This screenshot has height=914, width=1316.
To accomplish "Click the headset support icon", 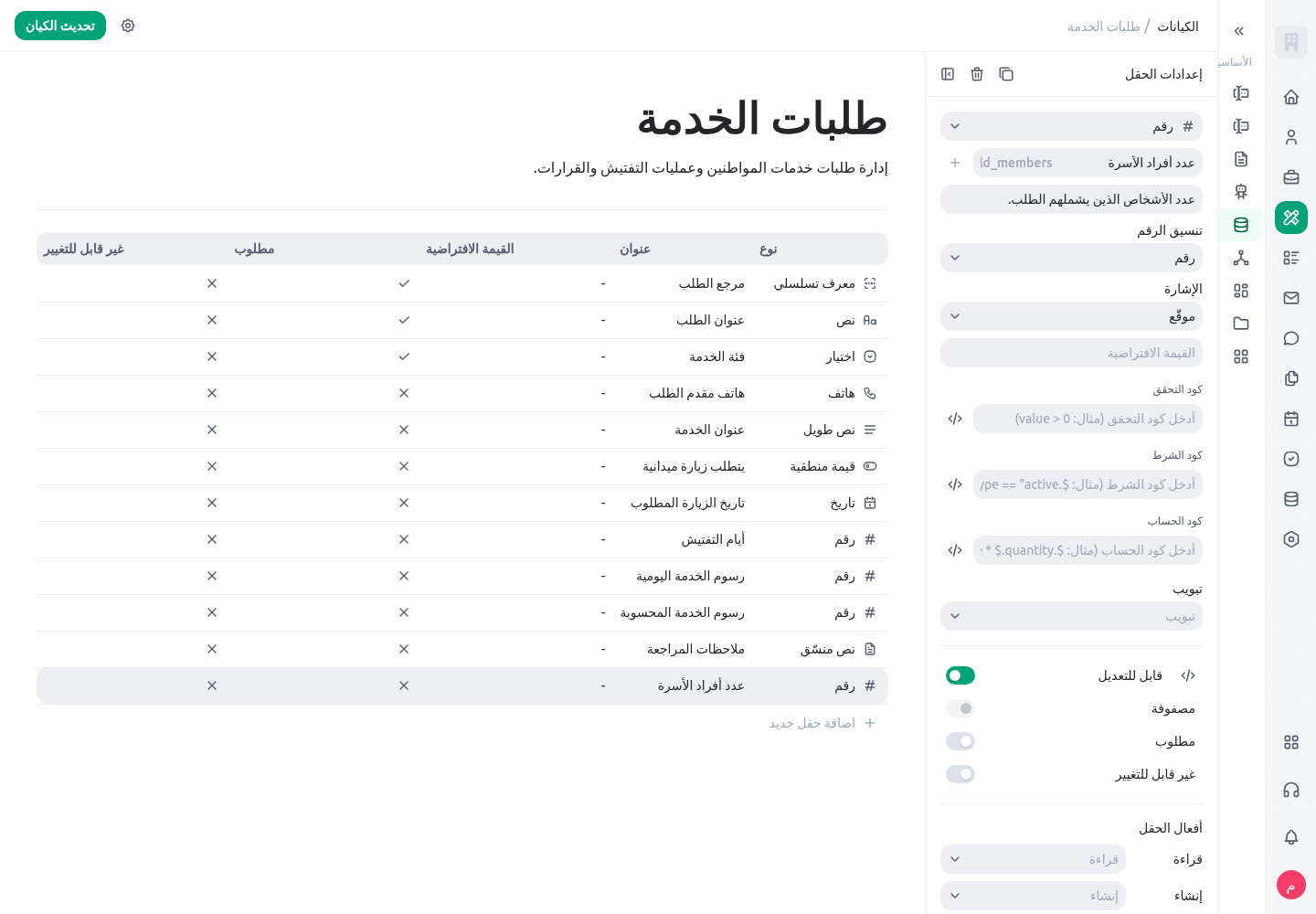I will tap(1291, 790).
